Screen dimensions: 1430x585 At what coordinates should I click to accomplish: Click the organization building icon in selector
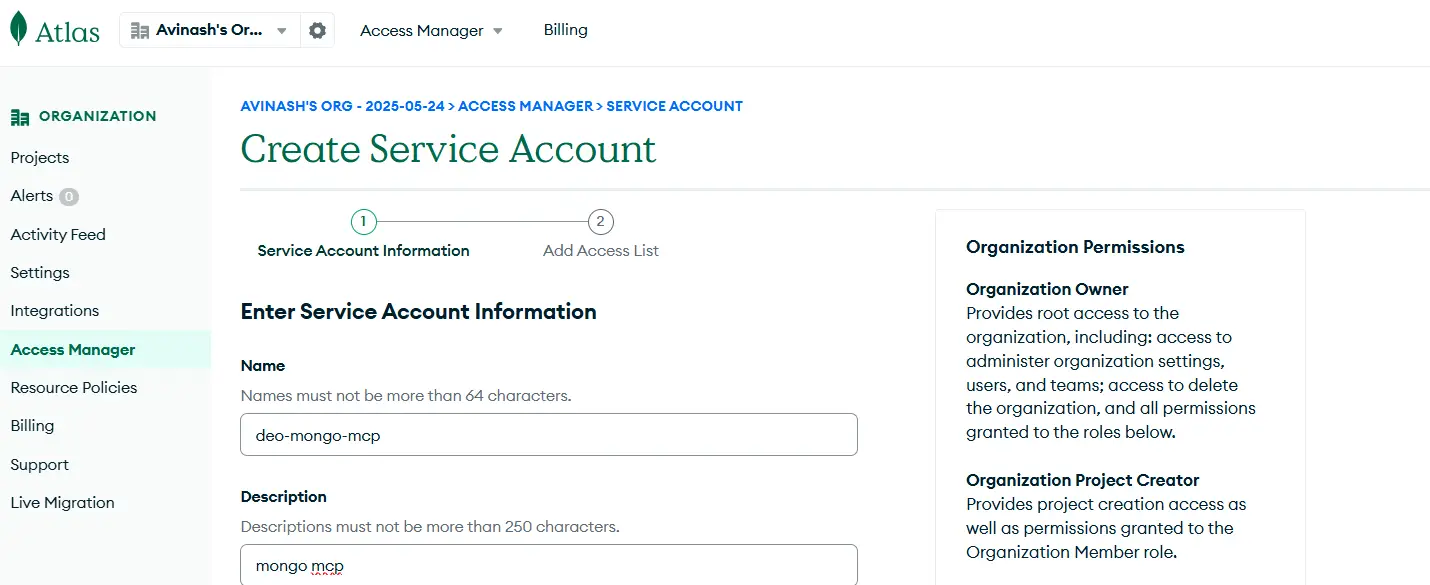(140, 31)
